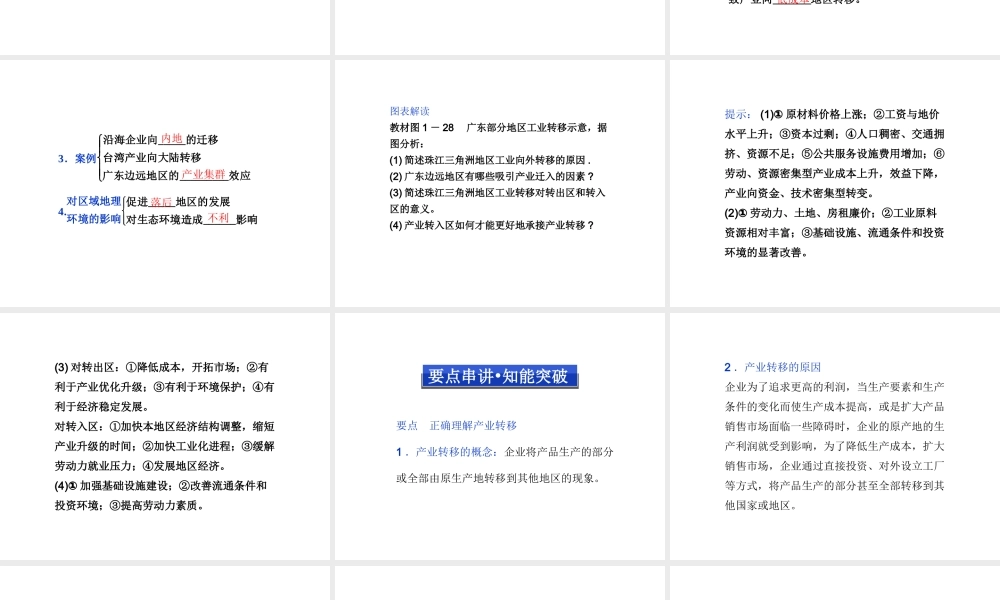Viewport: 1000px width, 600px height.
Task: Click question (4) 产业转入区如何才能更好地承接产业转移
Action: 492,225
